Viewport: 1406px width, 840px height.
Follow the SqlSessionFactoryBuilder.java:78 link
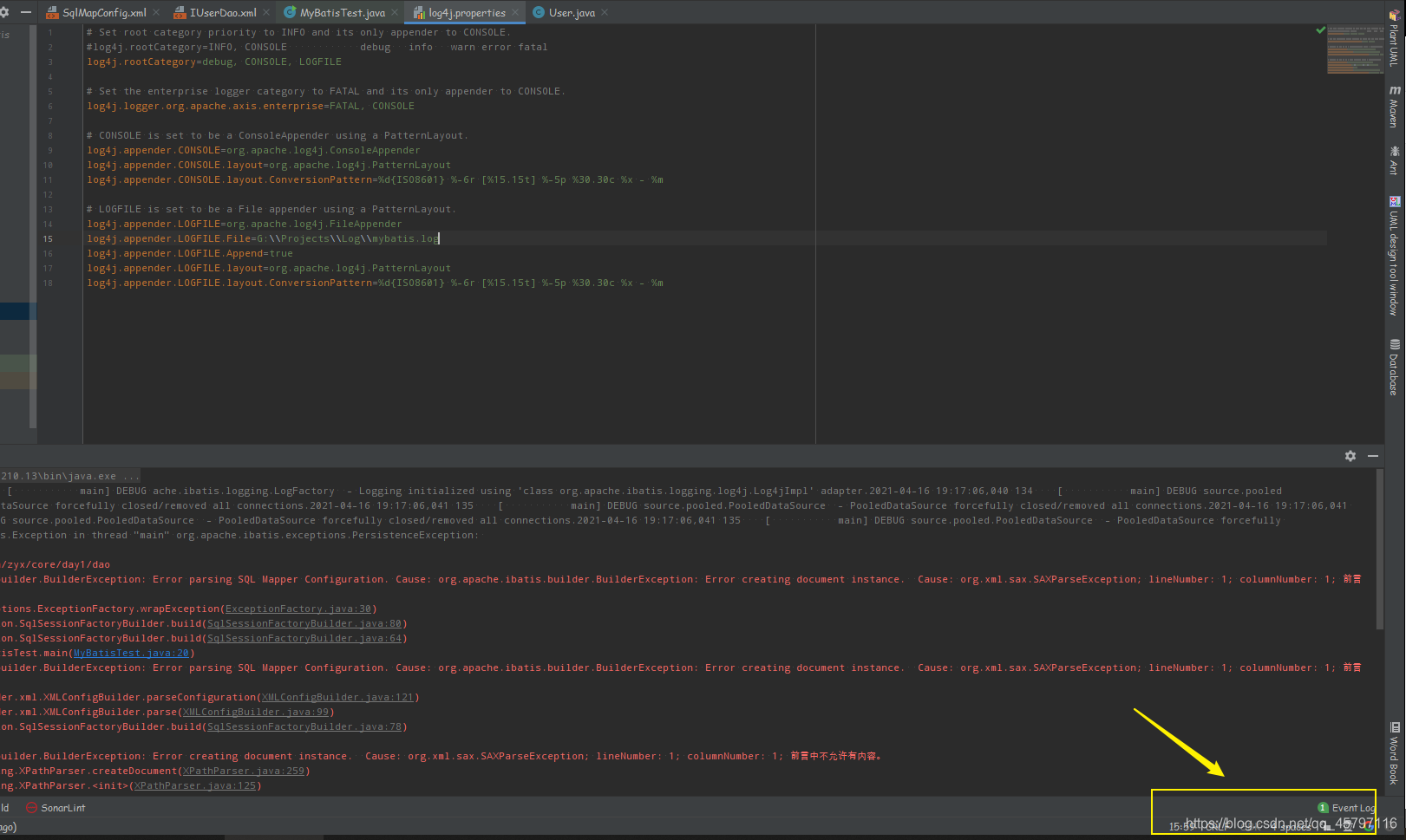[304, 727]
